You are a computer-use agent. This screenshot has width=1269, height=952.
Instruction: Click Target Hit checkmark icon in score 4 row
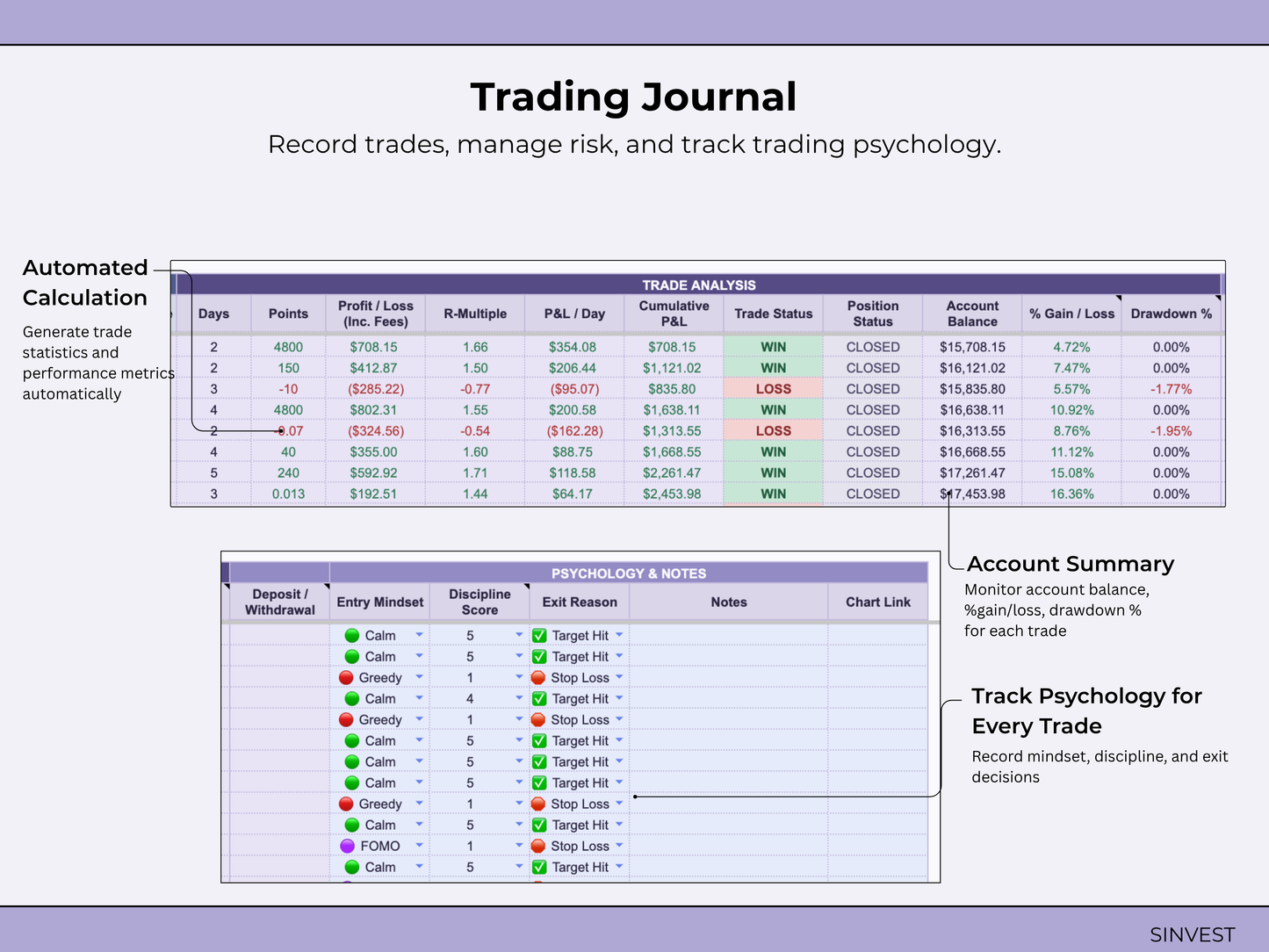[539, 698]
